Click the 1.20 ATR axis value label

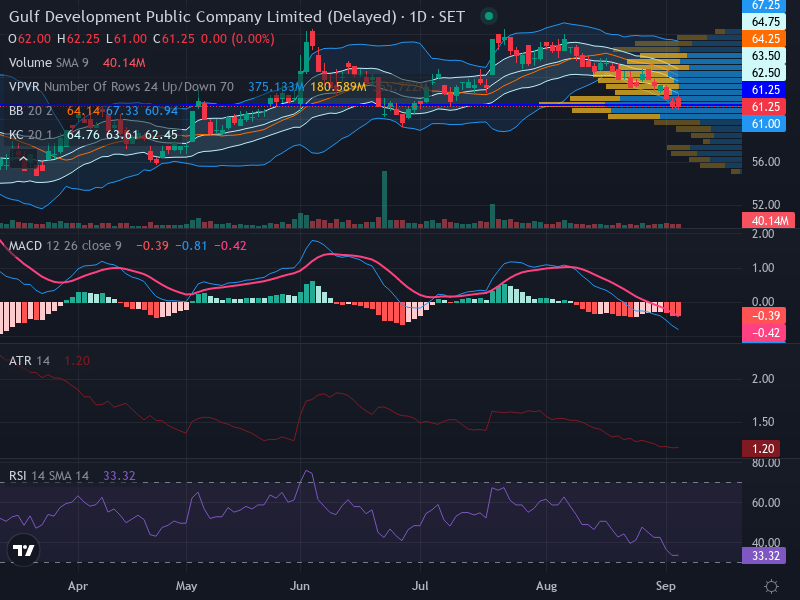[761, 448]
